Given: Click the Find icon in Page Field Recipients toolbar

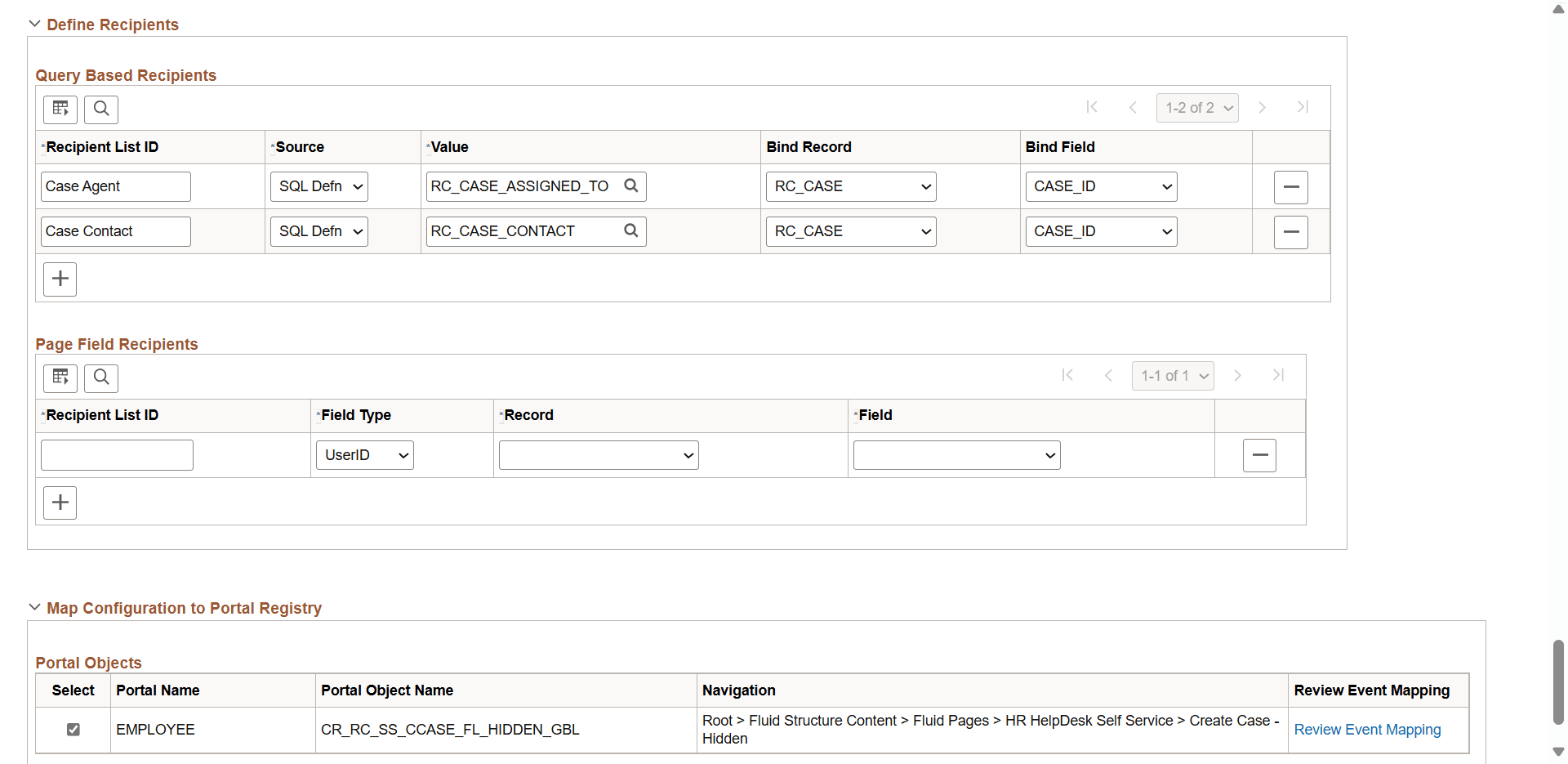Looking at the screenshot, I should [x=100, y=378].
